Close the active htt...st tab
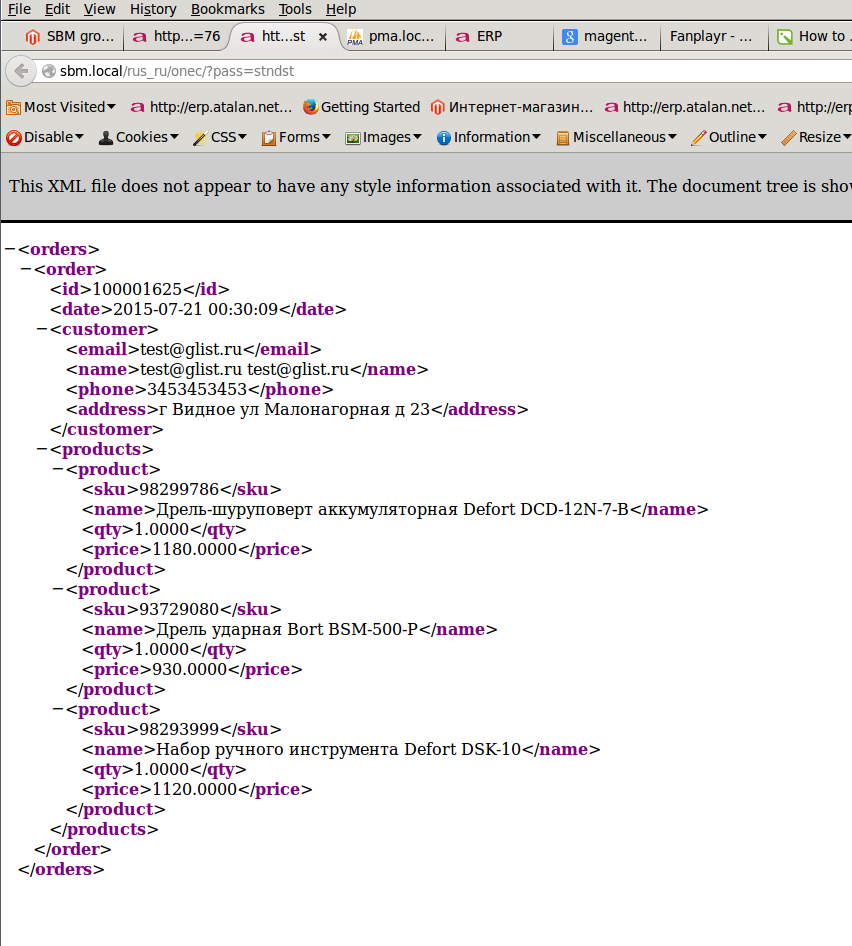The height and width of the screenshot is (946, 852). click(323, 37)
